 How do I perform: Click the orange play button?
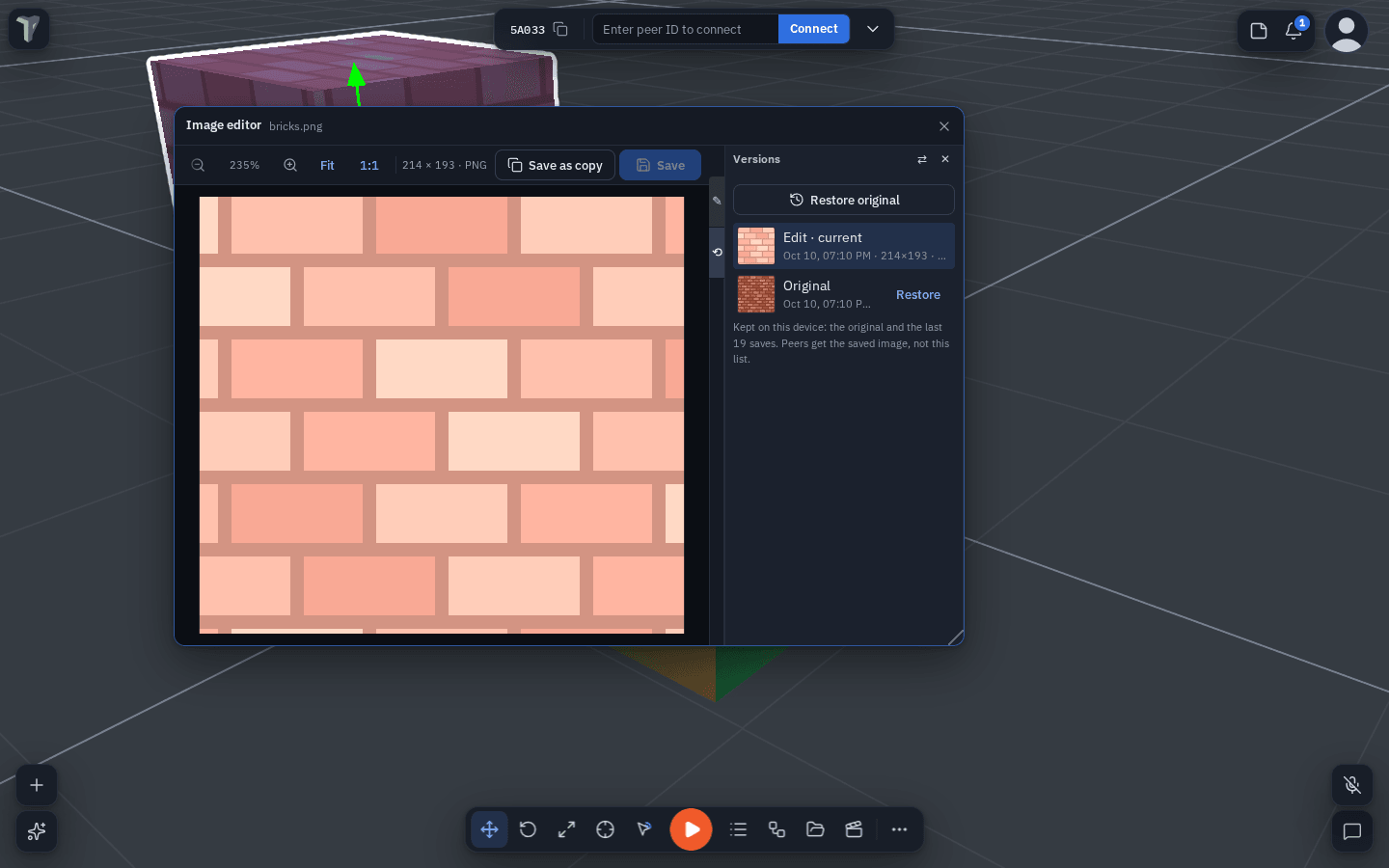click(692, 829)
